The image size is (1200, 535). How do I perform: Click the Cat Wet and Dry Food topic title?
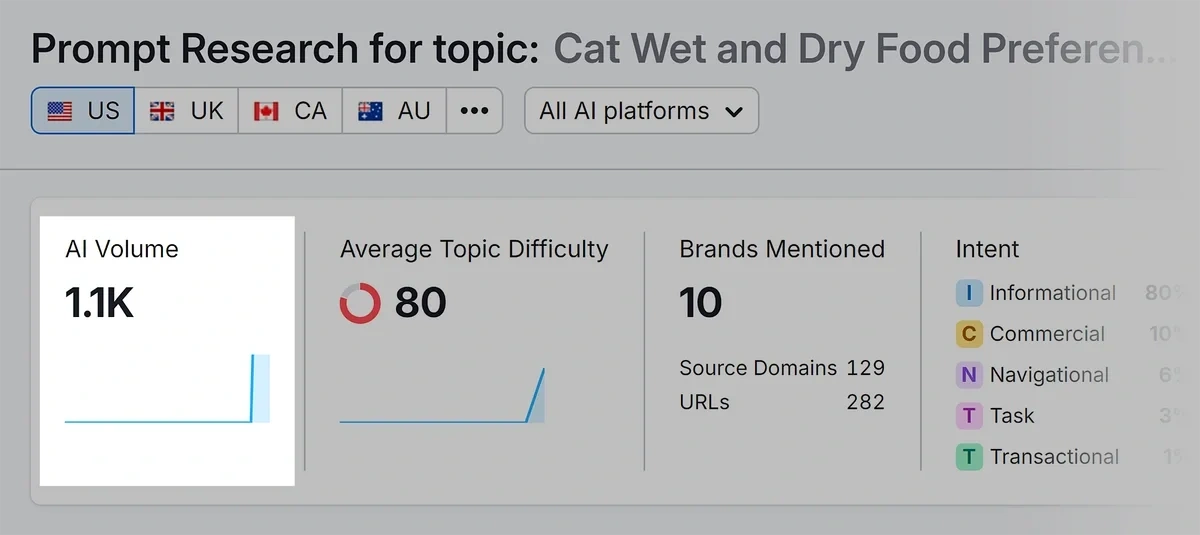pyautogui.click(x=864, y=49)
